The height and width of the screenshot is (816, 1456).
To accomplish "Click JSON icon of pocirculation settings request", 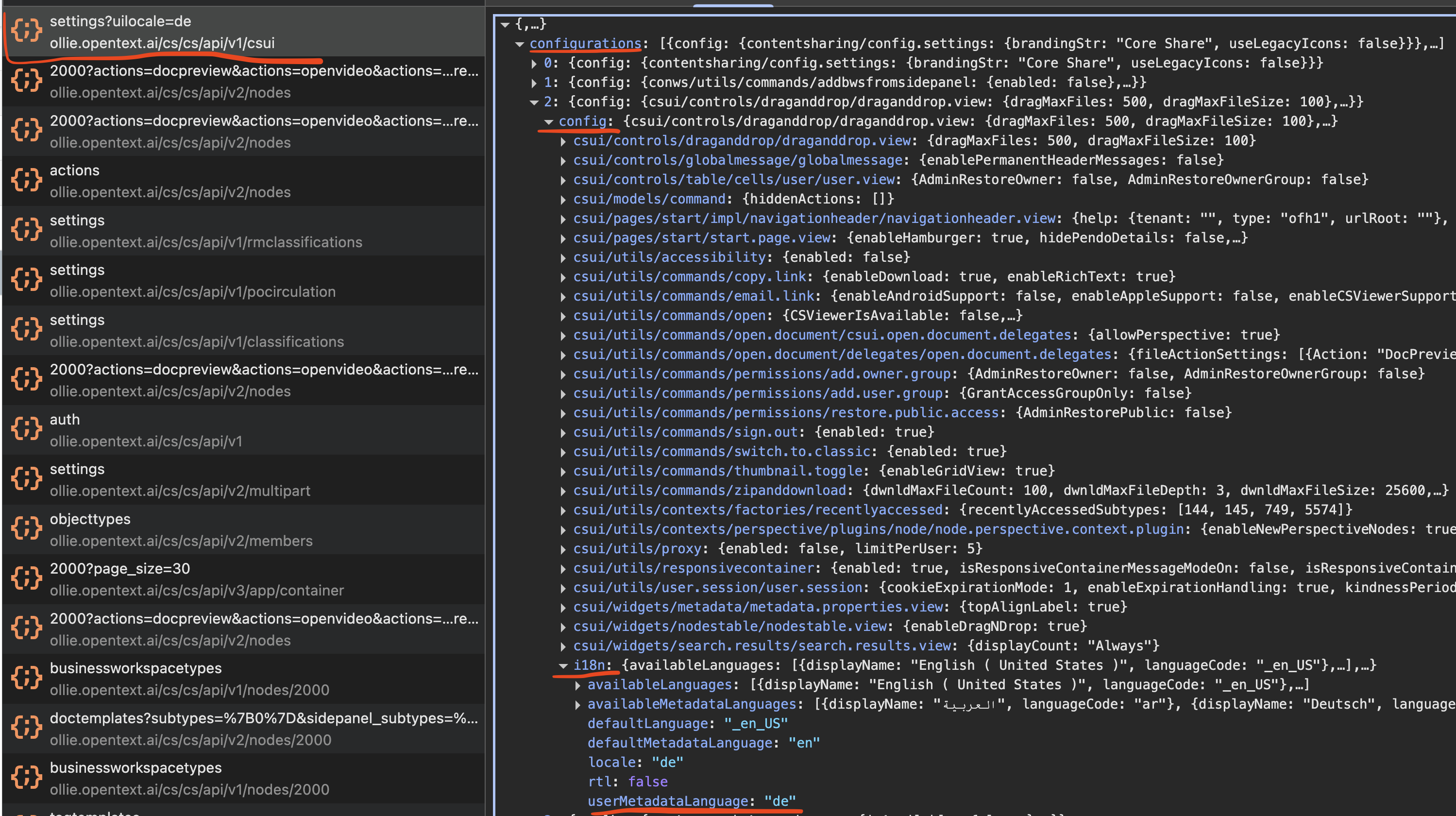I will (27, 280).
